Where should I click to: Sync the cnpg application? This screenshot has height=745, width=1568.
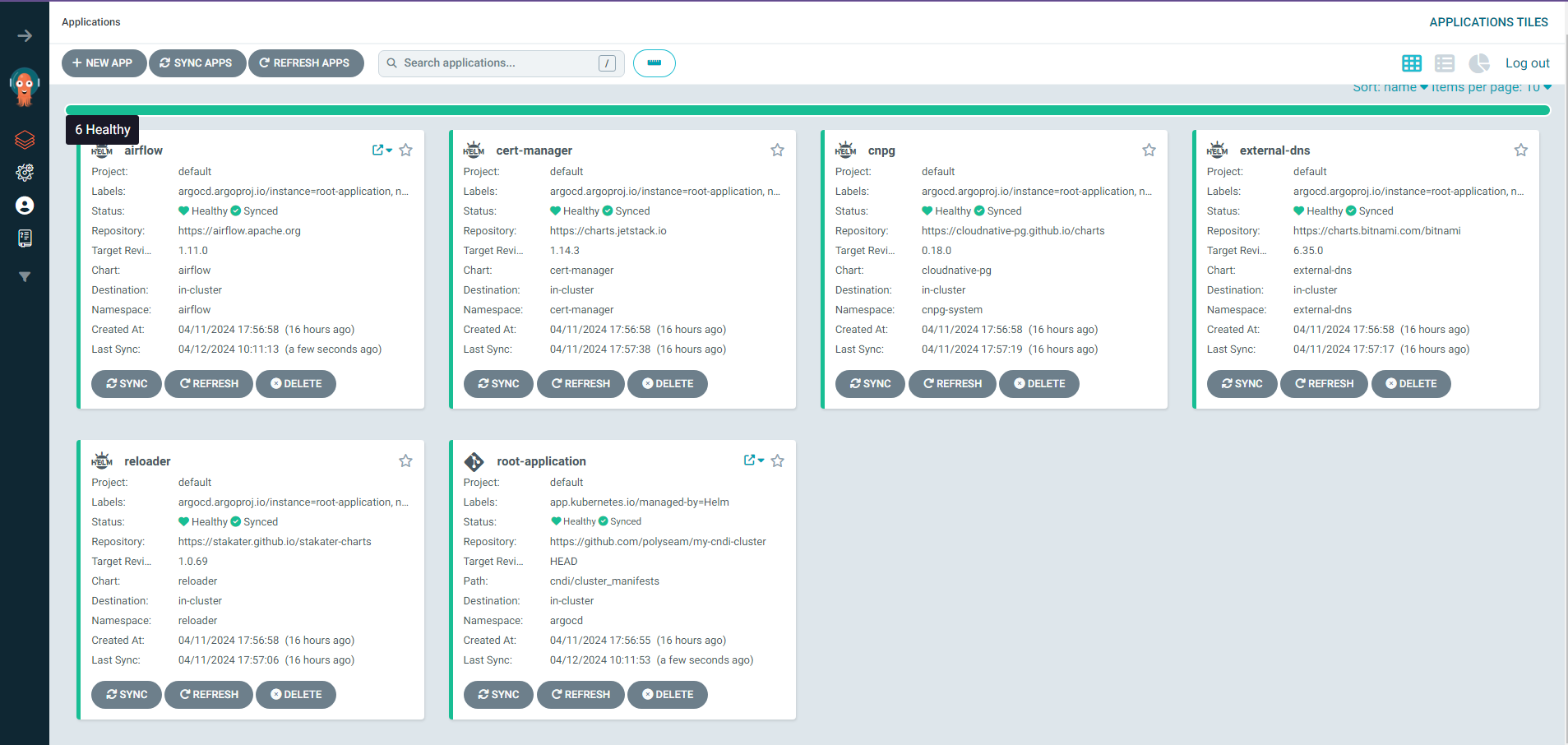[x=870, y=384]
